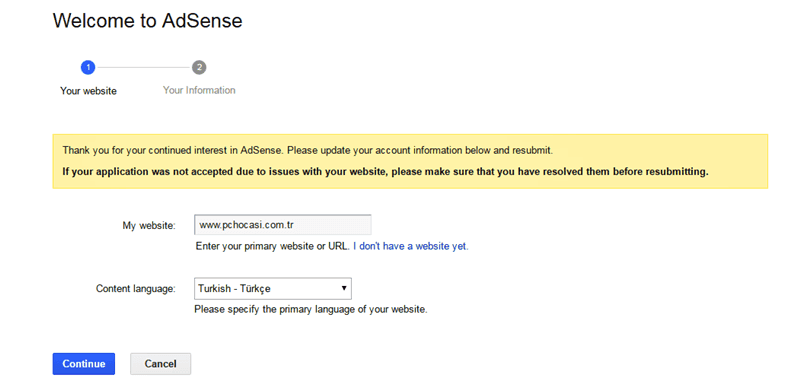The height and width of the screenshot is (390, 800).
Task: Click "Enter your primary website or URL" hint
Action: [272, 246]
